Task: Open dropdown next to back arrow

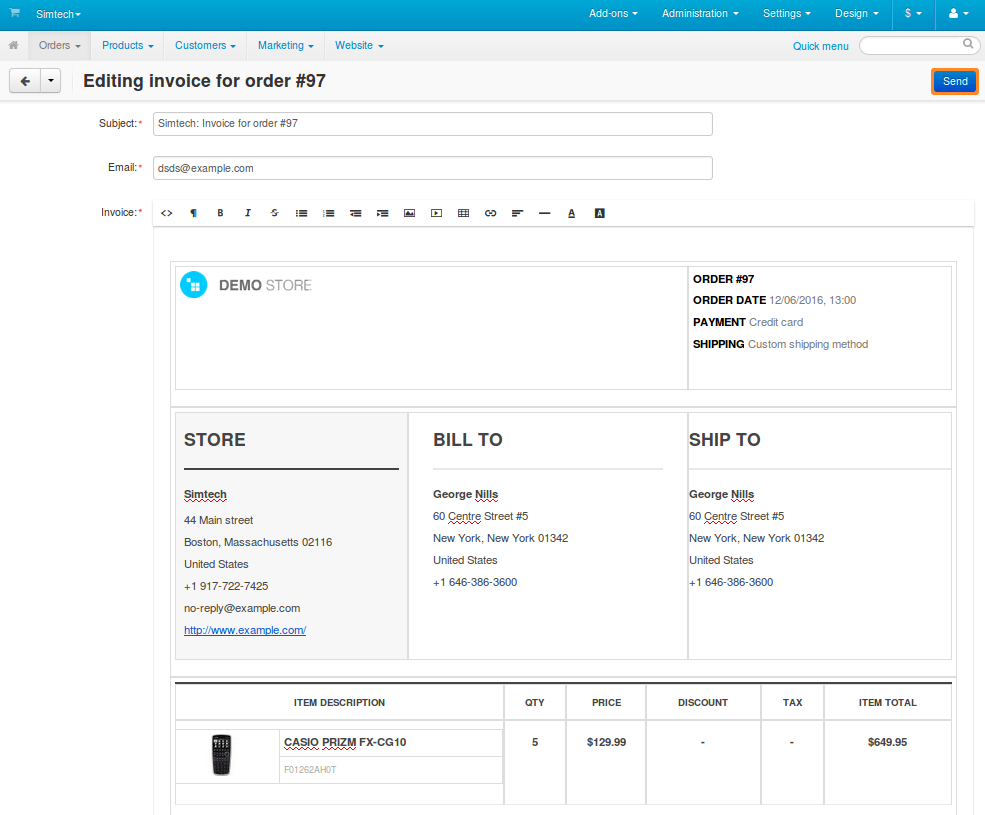Action: (51, 81)
